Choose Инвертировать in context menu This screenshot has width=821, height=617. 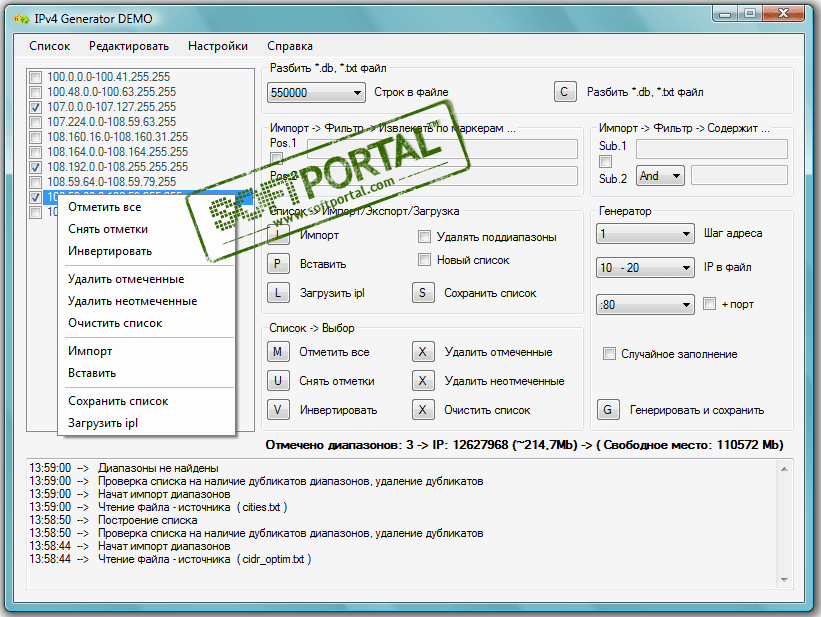pos(146,251)
